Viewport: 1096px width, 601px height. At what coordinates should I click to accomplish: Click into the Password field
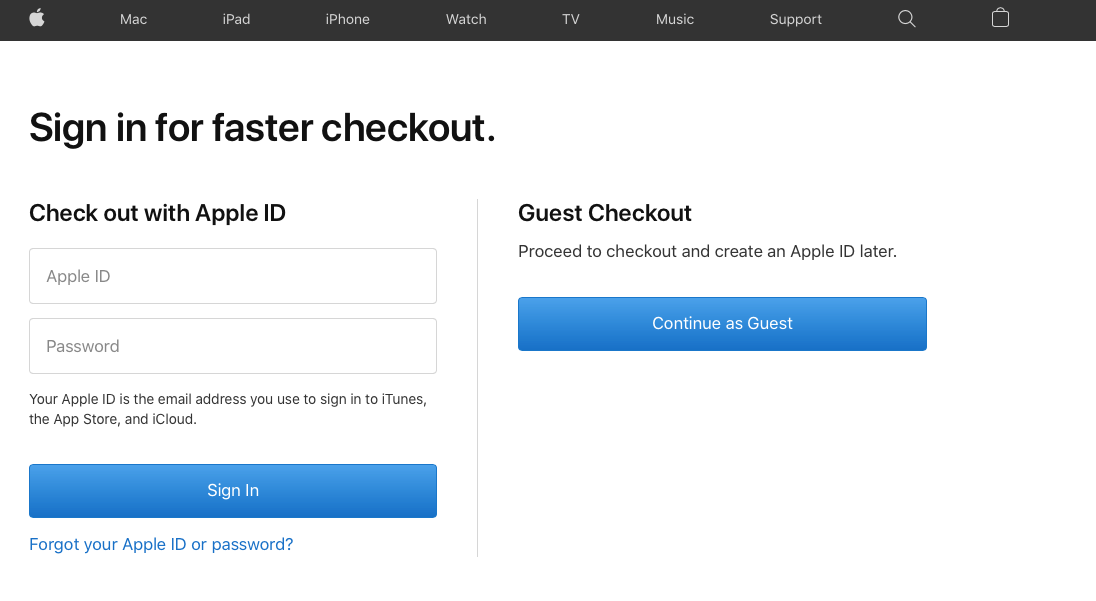pyautogui.click(x=233, y=346)
